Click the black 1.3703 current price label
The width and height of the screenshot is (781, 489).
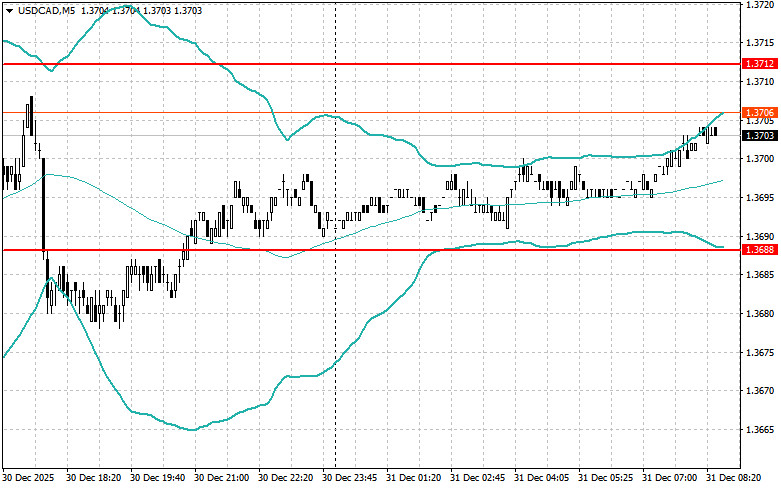(756, 135)
